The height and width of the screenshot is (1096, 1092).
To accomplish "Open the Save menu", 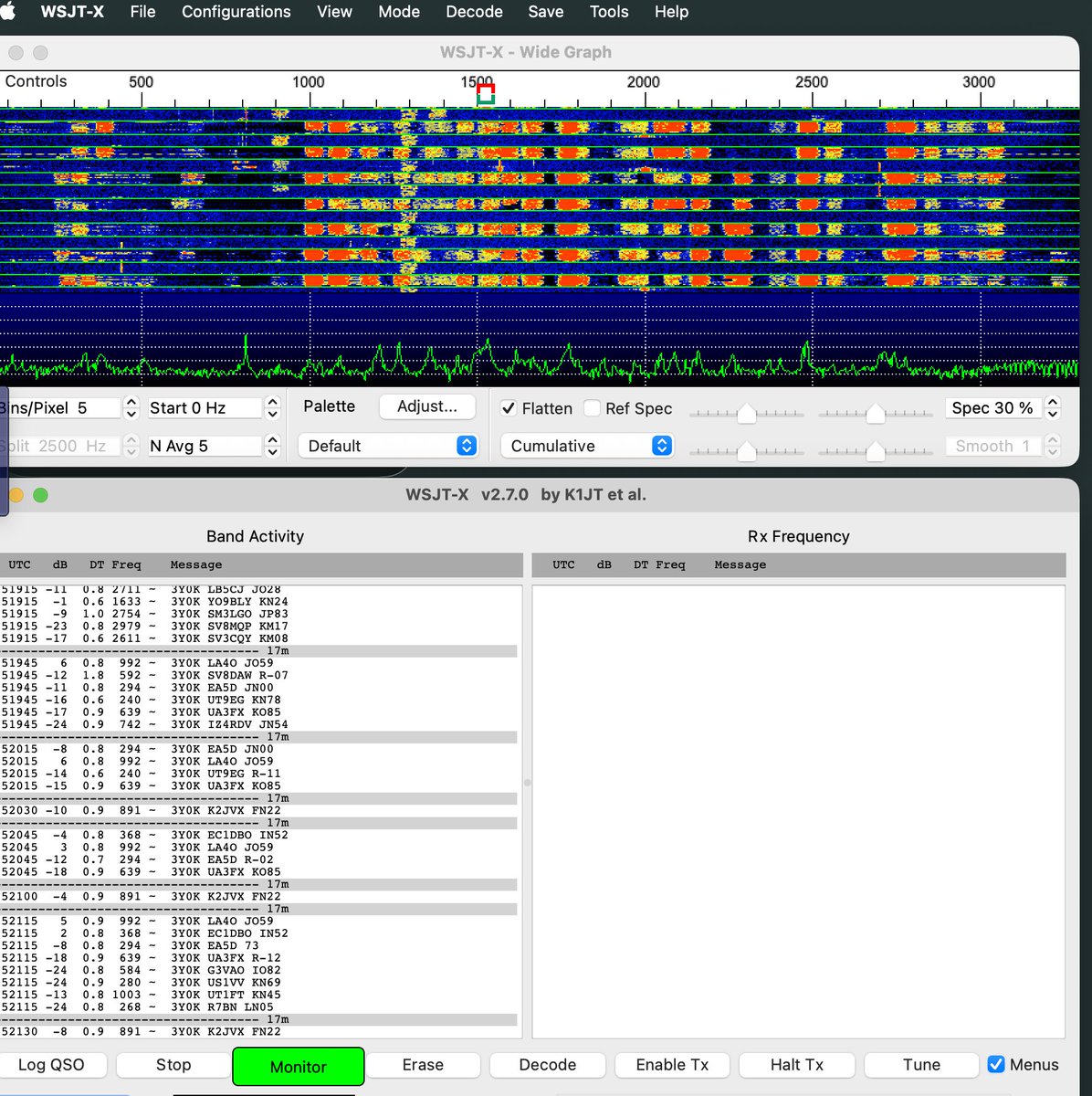I will (546, 12).
